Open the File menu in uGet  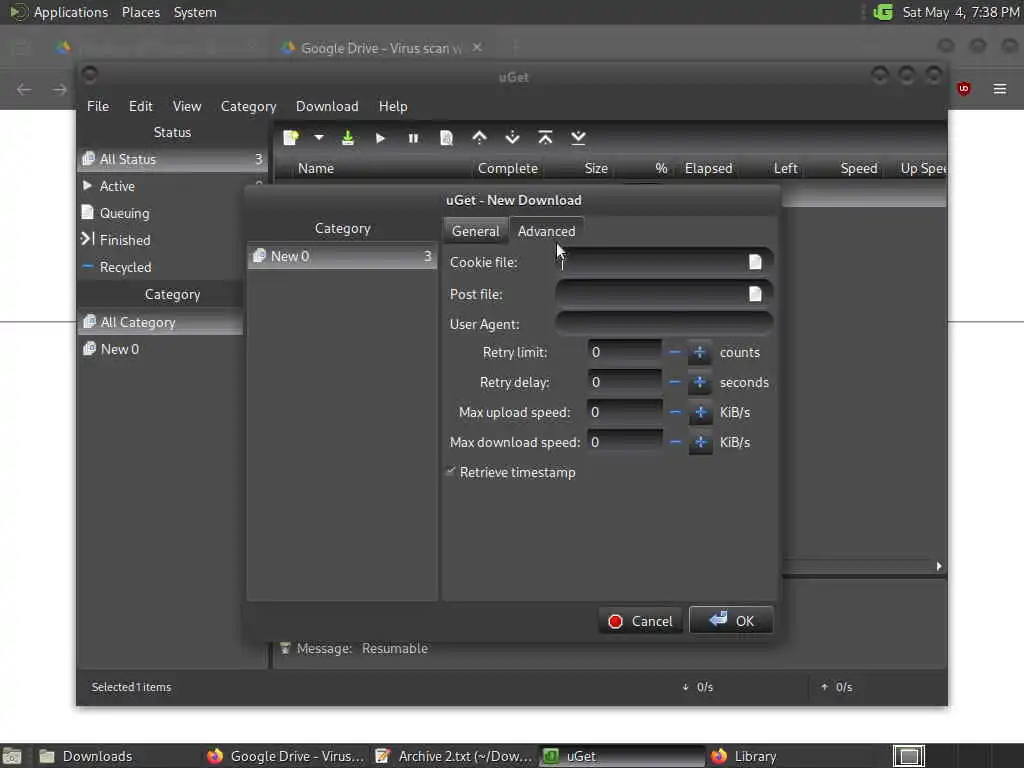click(x=98, y=106)
